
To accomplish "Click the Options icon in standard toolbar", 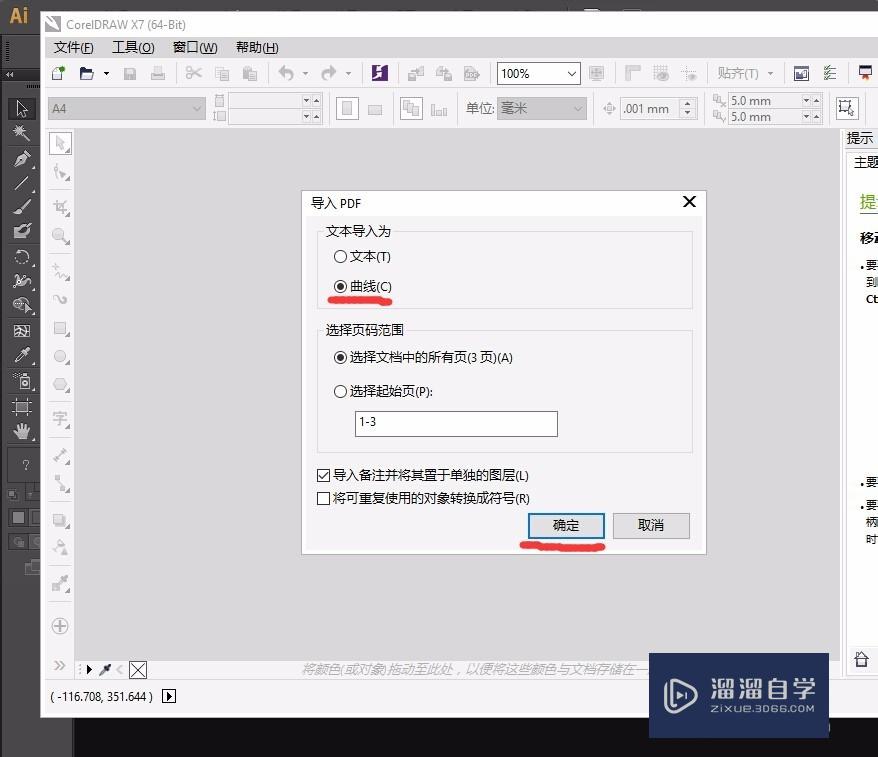I will tap(830, 73).
